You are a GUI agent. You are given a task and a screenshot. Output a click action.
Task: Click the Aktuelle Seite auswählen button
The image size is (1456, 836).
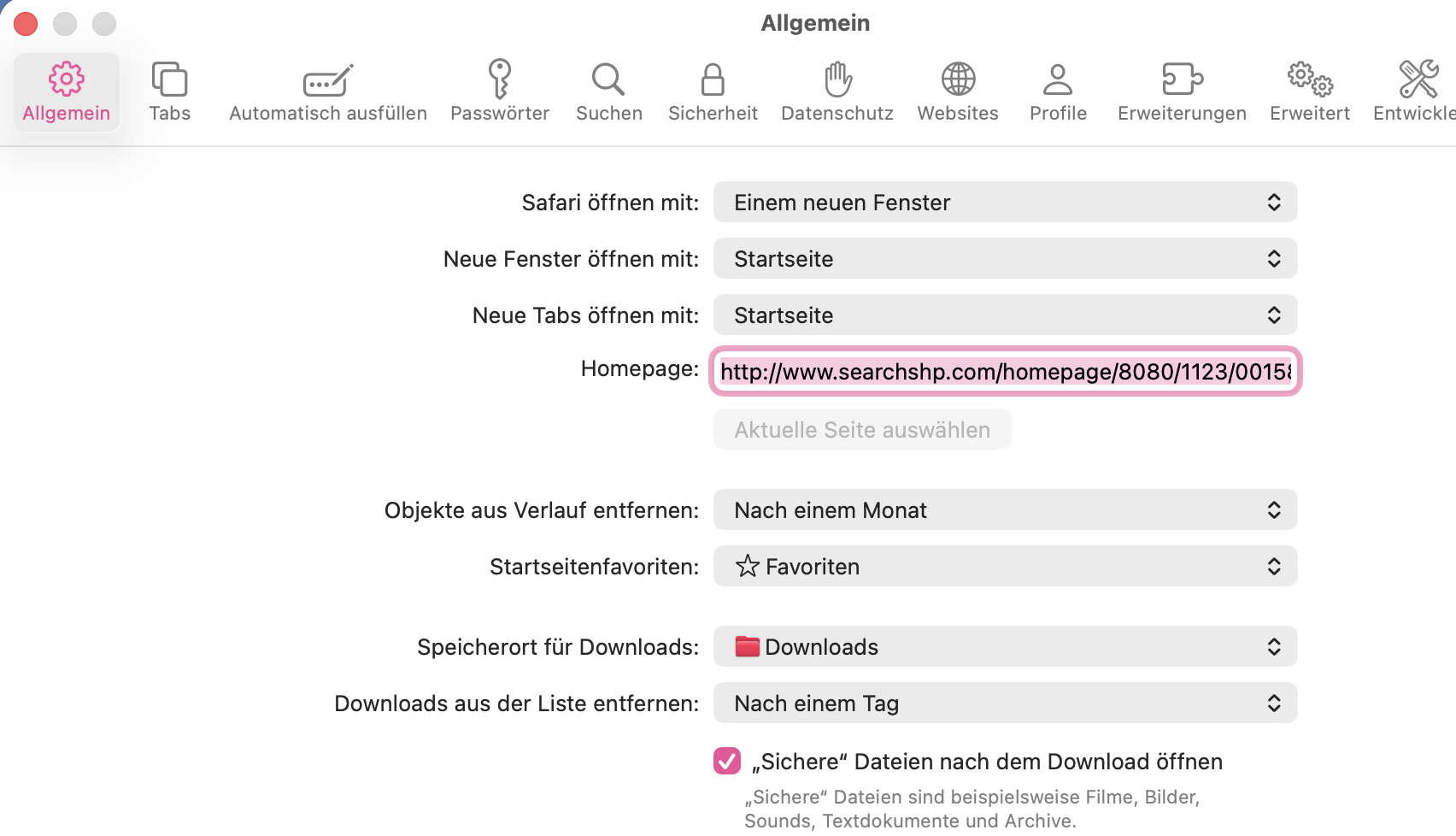(862, 430)
